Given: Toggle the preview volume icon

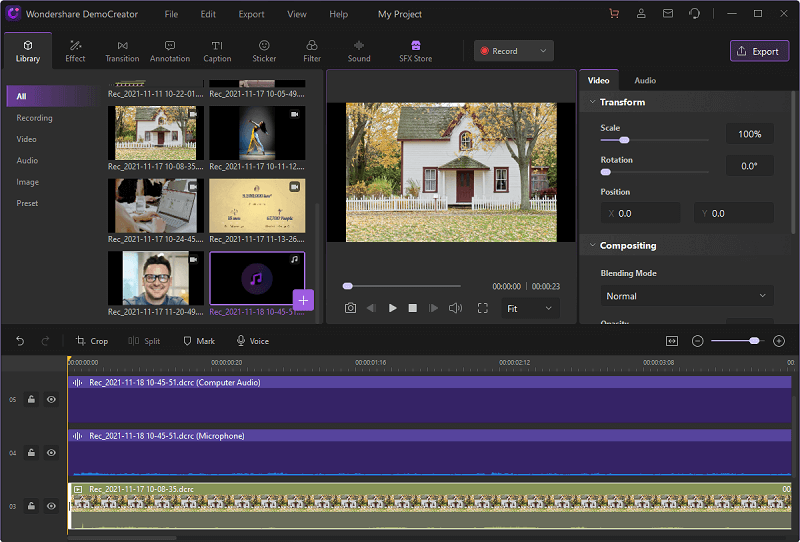Looking at the screenshot, I should (455, 308).
